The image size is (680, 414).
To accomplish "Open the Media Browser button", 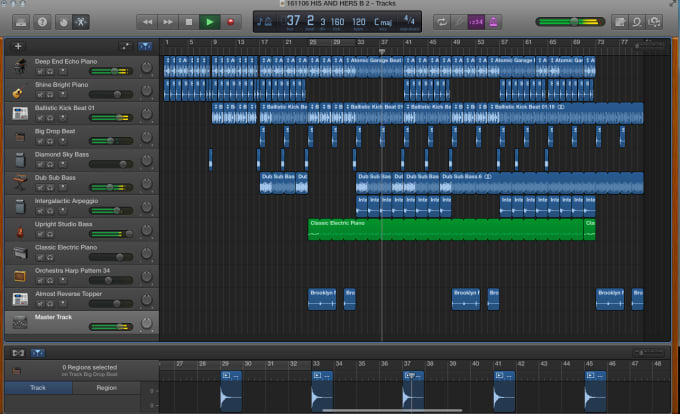I will 654,22.
